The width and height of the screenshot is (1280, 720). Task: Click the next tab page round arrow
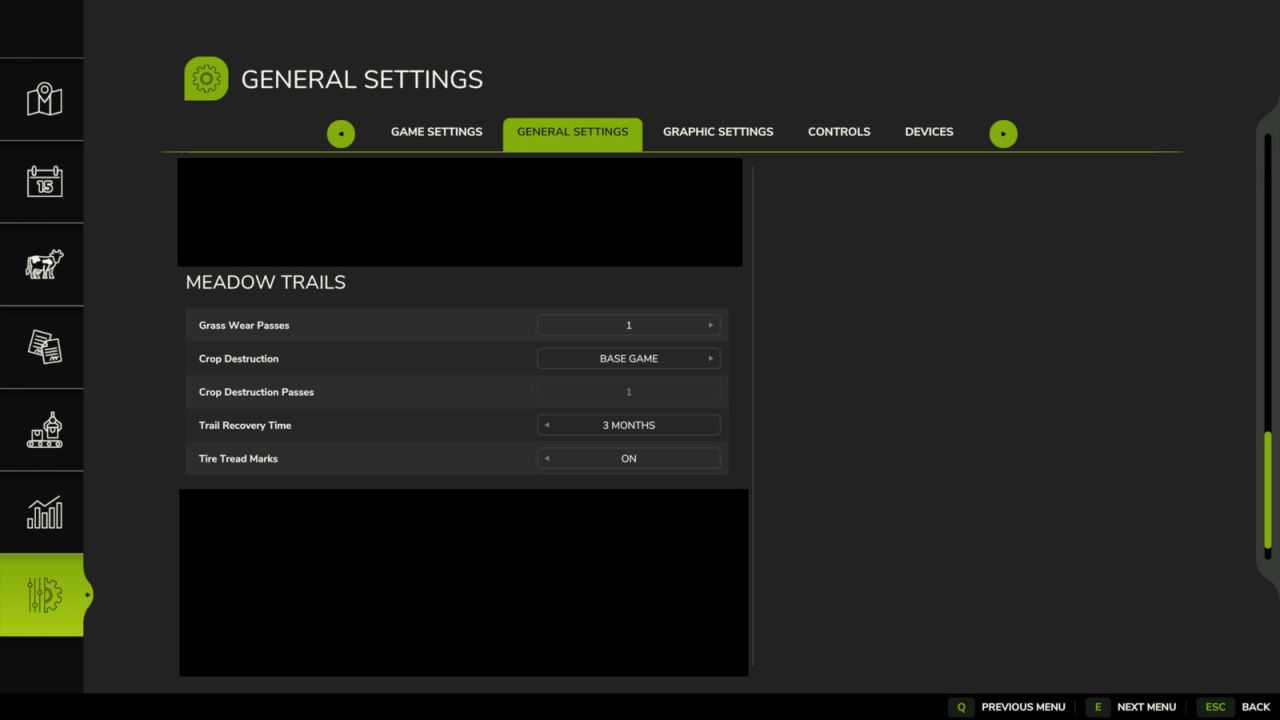tap(1003, 133)
